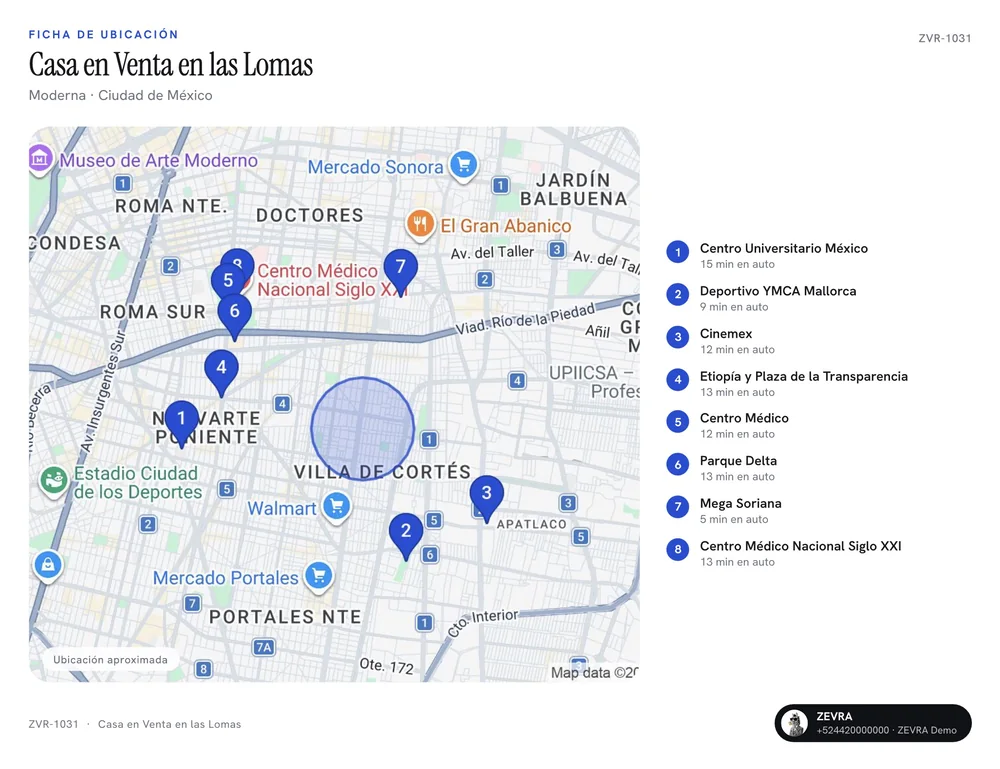Viewport: 1000px width, 769px height.
Task: Click the ZVR-1031 reference code at top right
Action: [x=945, y=38]
